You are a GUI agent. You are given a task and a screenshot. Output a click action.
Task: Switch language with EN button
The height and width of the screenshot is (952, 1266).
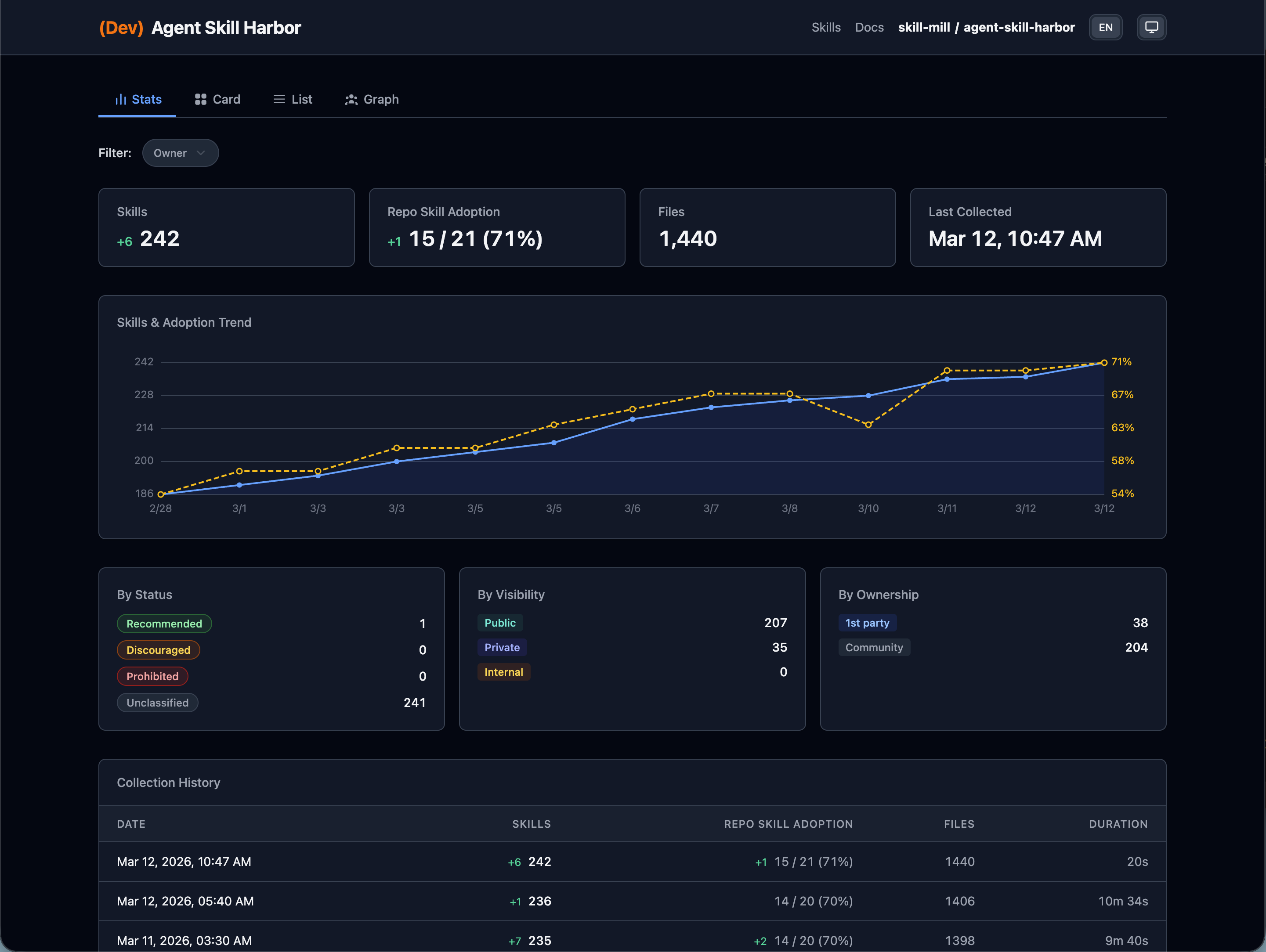coord(1105,28)
